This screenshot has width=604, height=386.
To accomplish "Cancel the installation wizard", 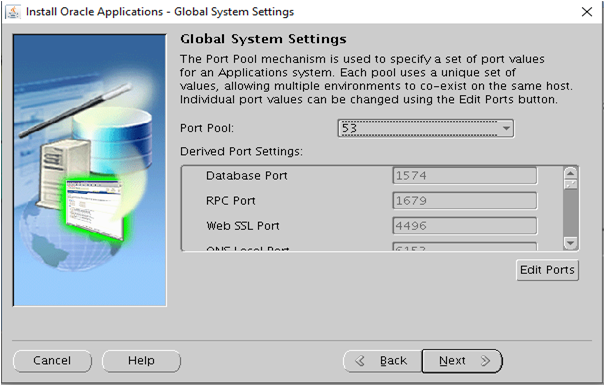I will pyautogui.click(x=52, y=361).
